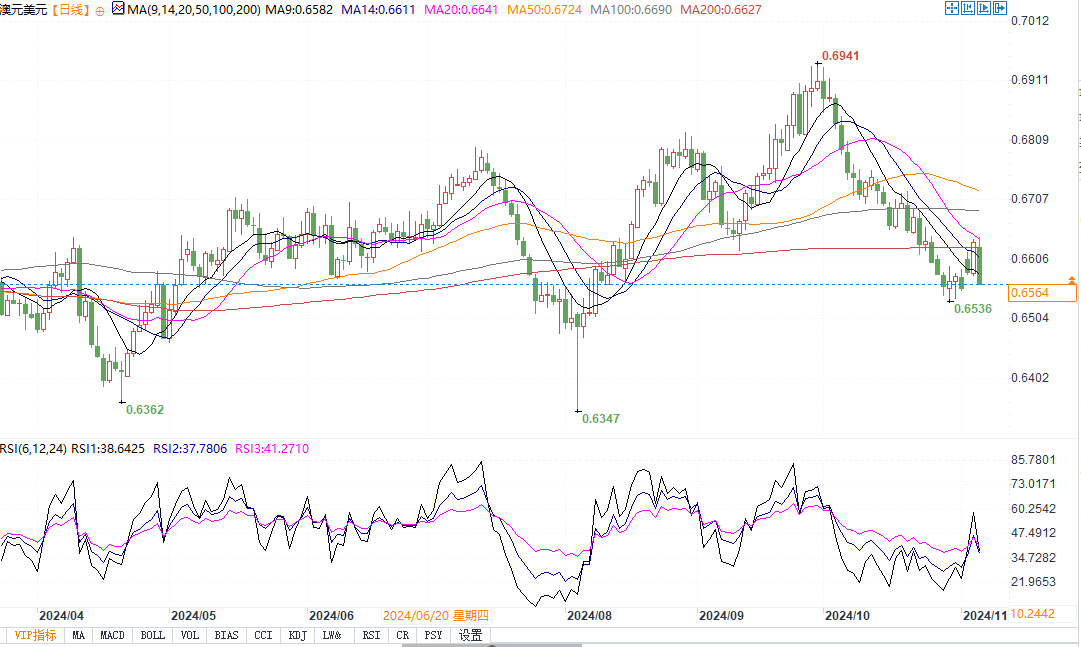Click the 0.6347 low price marker
1081x647 pixels.
pos(600,419)
